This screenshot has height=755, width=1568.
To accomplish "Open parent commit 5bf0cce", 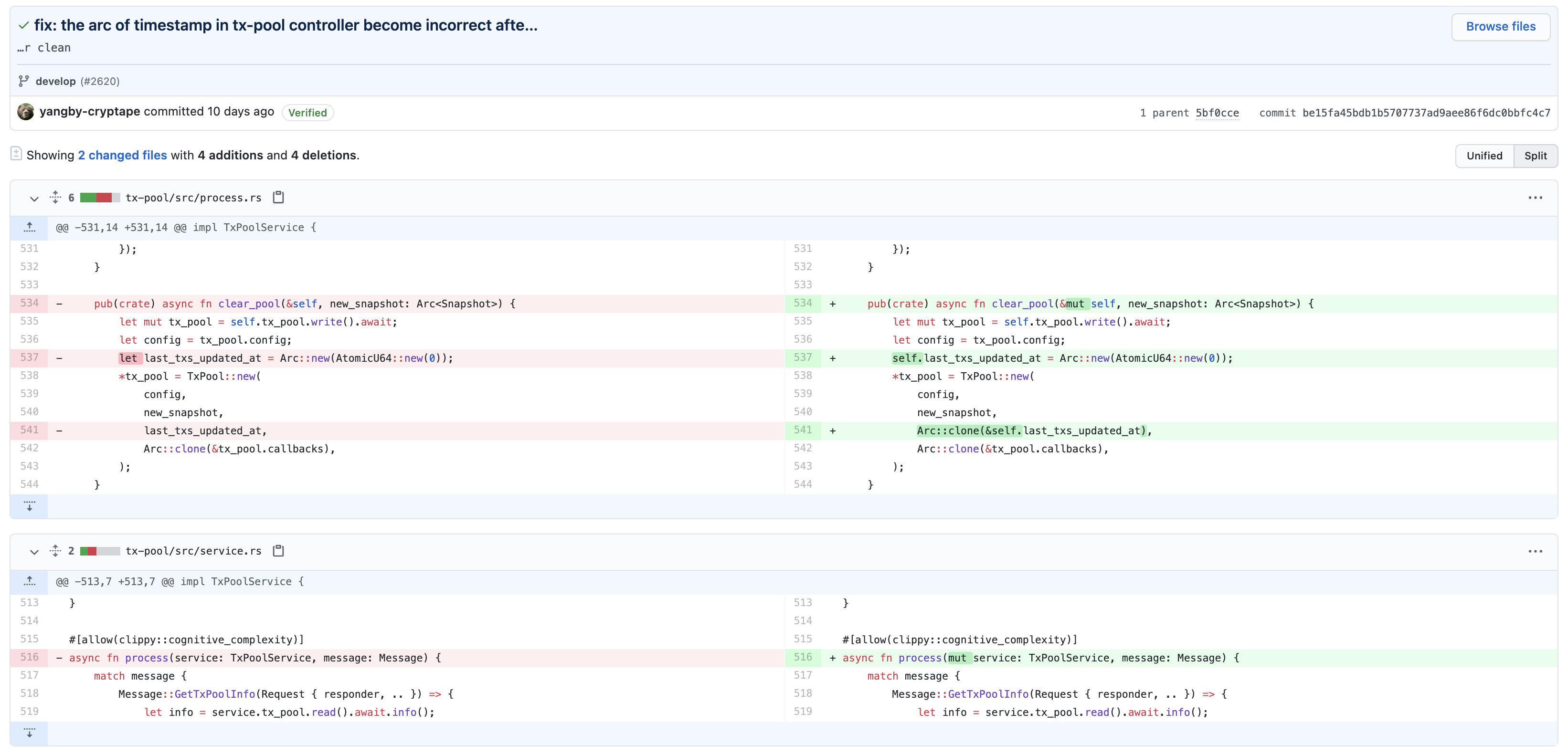I will click(1217, 113).
